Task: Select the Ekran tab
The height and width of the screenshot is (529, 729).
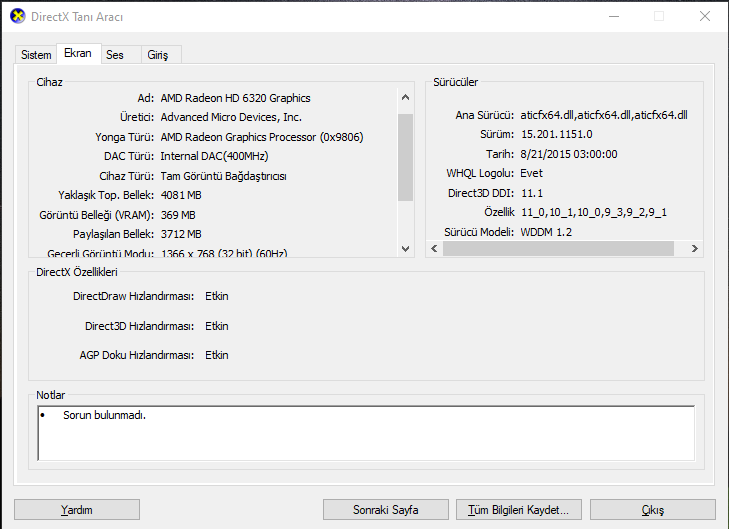Action: (x=77, y=54)
